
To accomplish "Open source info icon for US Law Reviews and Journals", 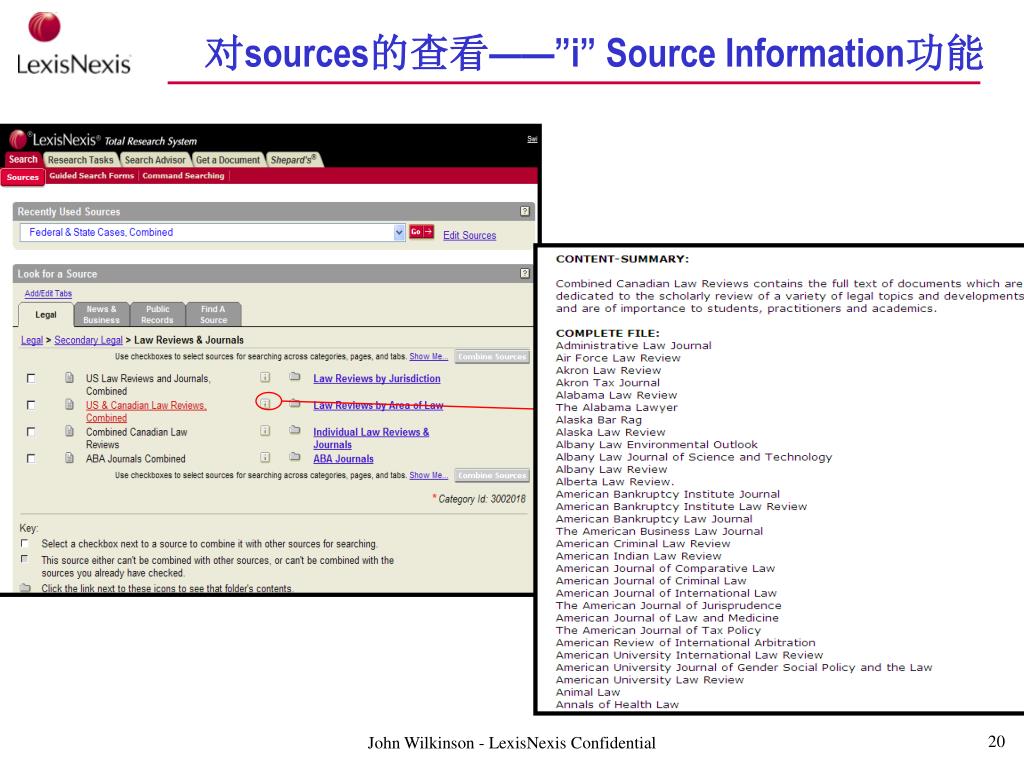I will click(x=265, y=377).
